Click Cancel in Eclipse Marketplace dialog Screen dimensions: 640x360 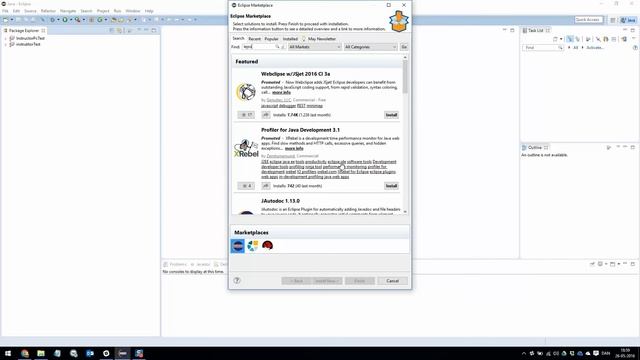click(392, 281)
